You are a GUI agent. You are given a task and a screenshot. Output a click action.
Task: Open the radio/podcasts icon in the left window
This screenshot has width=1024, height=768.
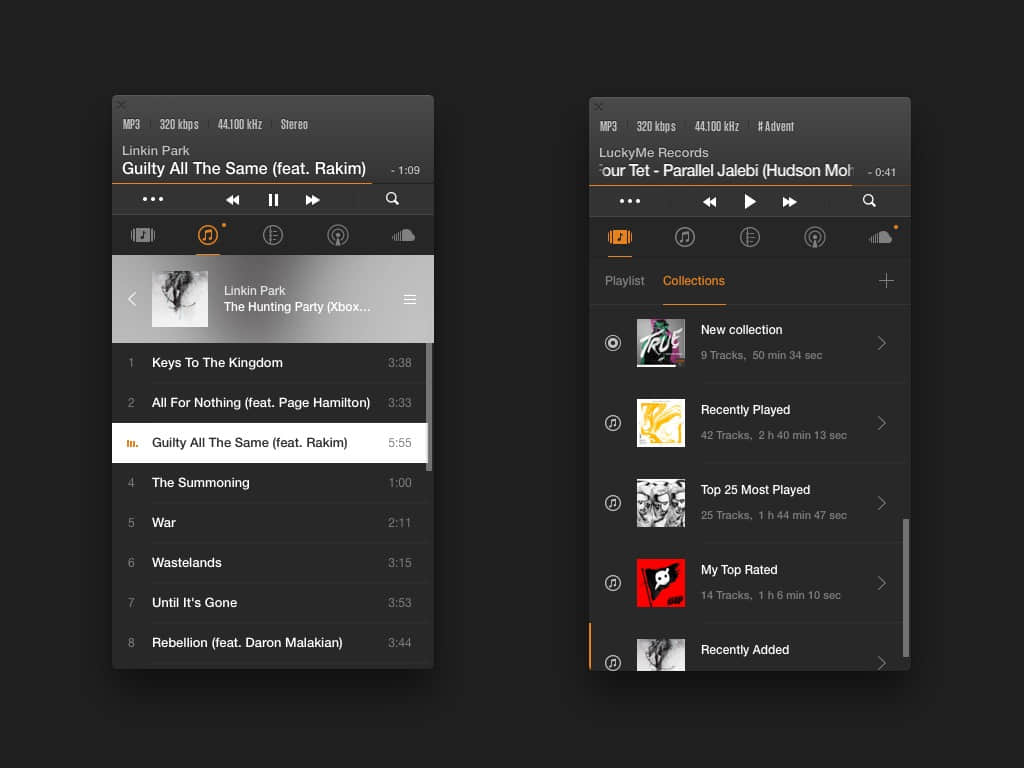[x=337, y=235]
